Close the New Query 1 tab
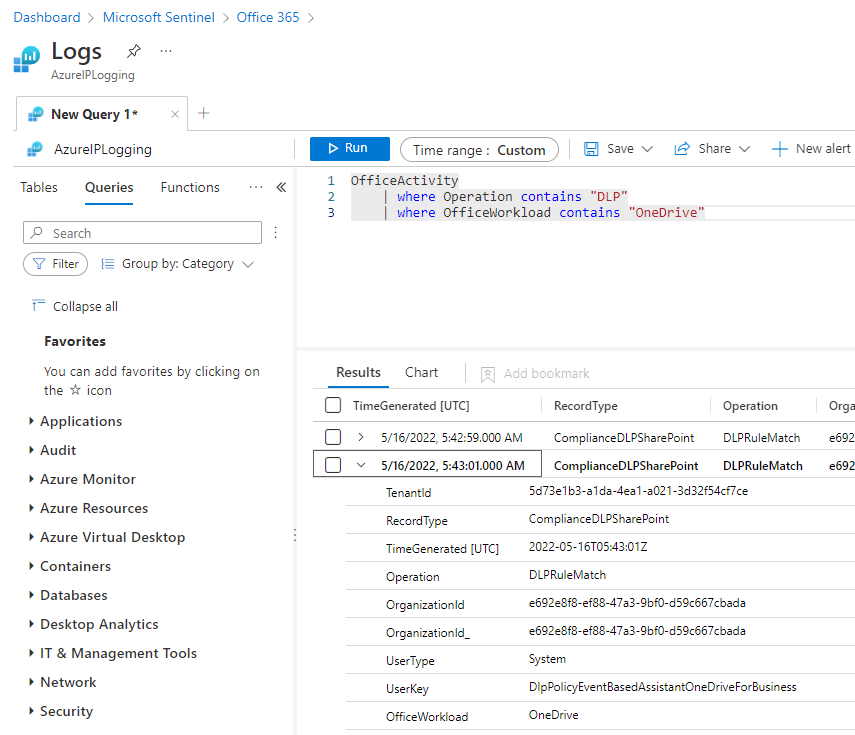This screenshot has width=855, height=735. click(175, 114)
